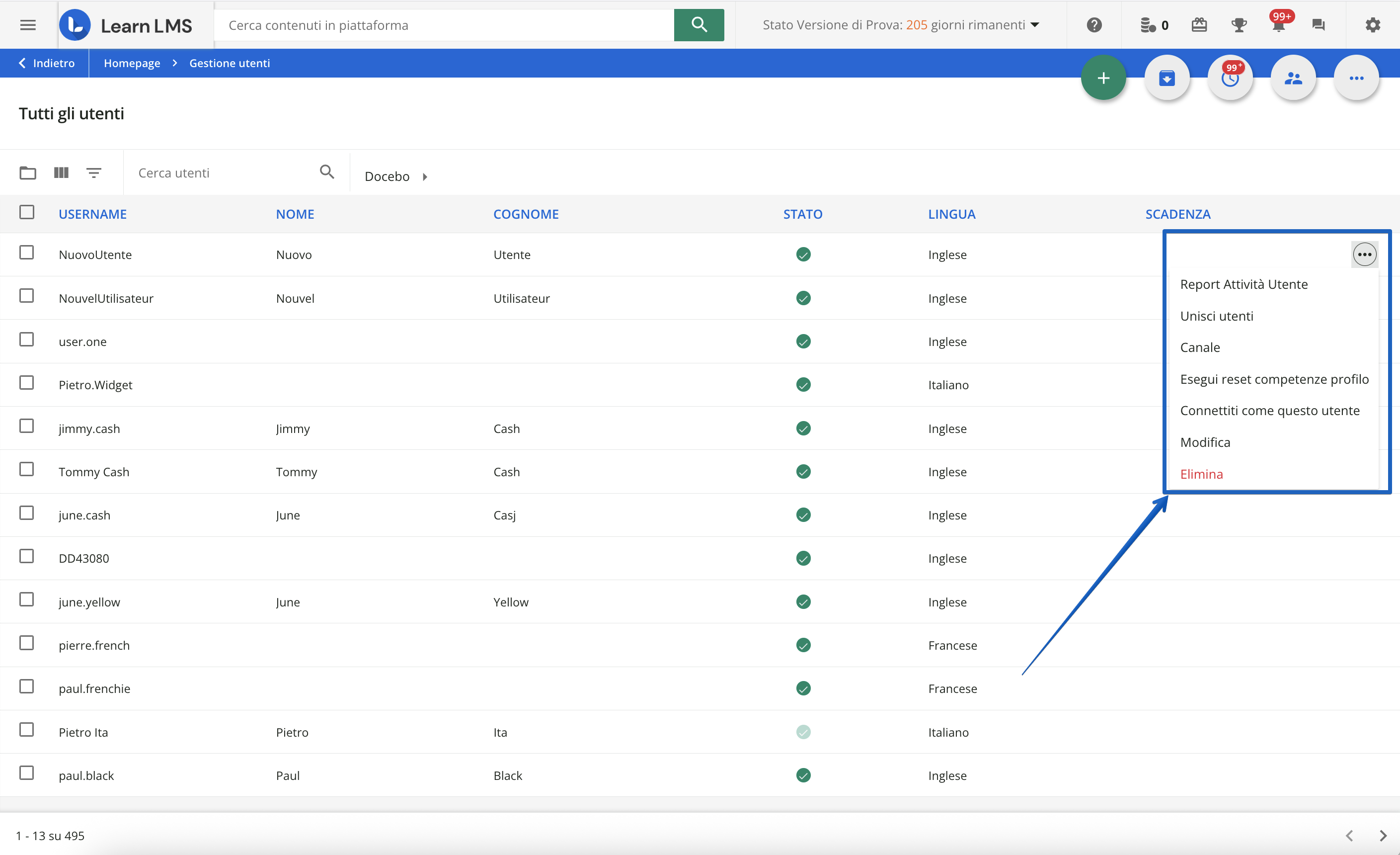
Task: Open the organization chart folder icon
Action: (x=28, y=172)
